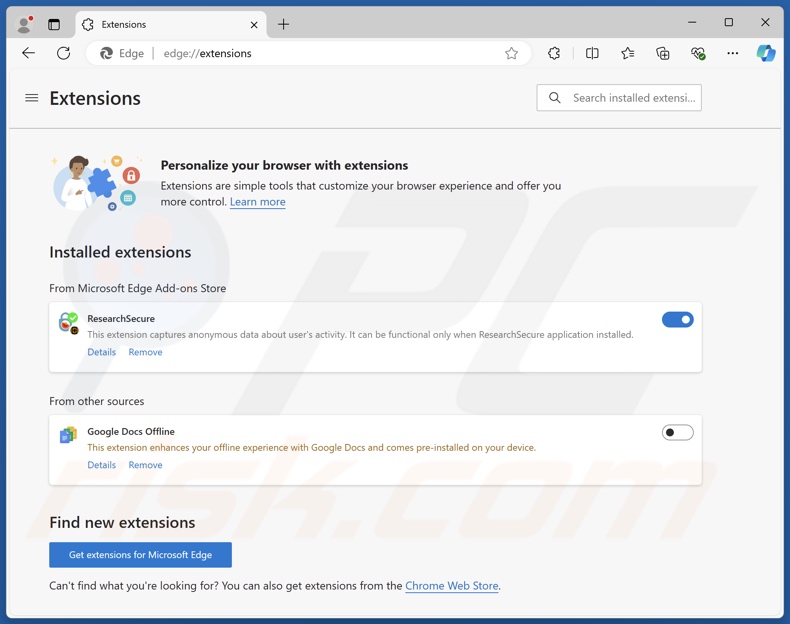Refresh the extensions page
This screenshot has height=624, width=790.
pyautogui.click(x=63, y=53)
